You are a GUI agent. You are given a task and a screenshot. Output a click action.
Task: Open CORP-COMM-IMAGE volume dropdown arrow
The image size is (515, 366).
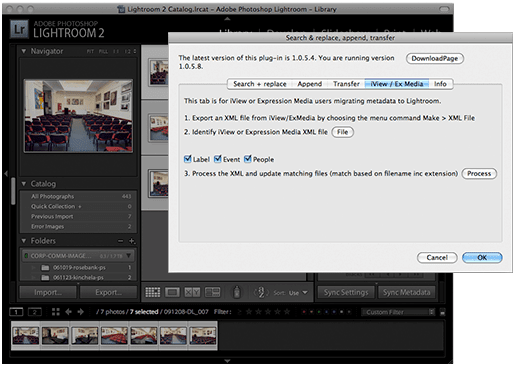(x=129, y=256)
